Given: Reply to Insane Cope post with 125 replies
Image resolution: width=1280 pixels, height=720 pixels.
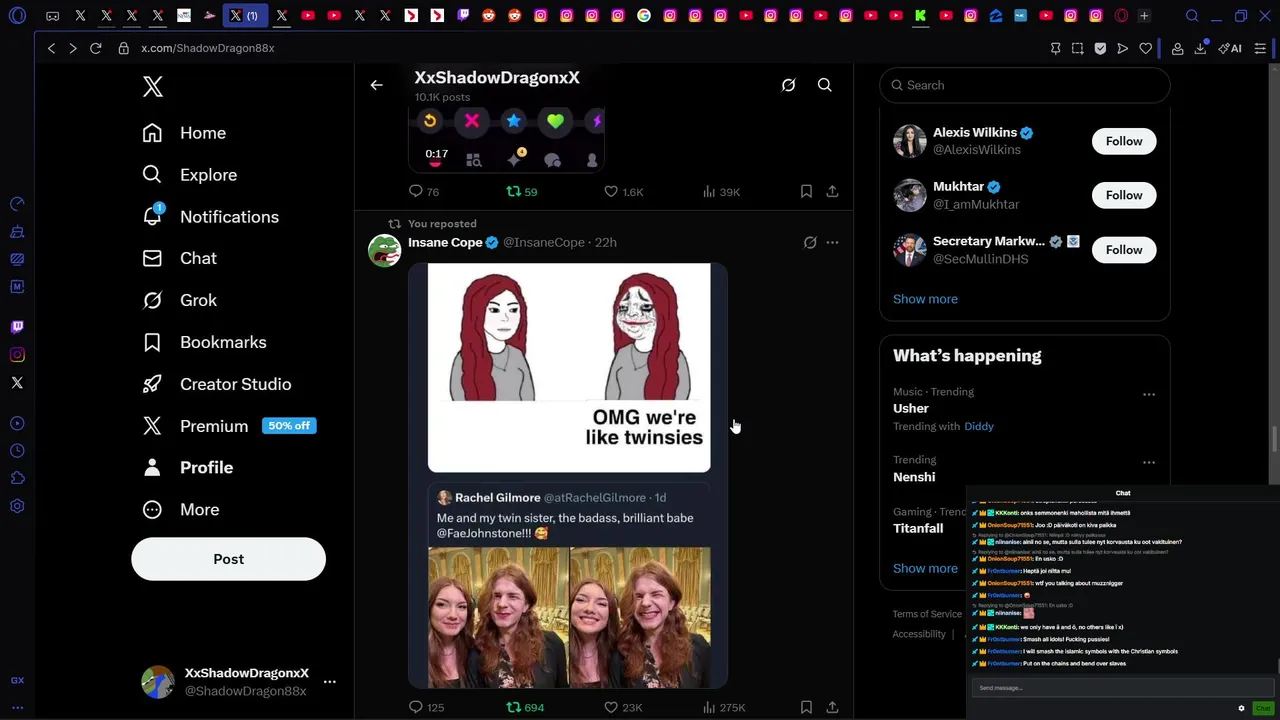Looking at the screenshot, I should tap(426, 707).
